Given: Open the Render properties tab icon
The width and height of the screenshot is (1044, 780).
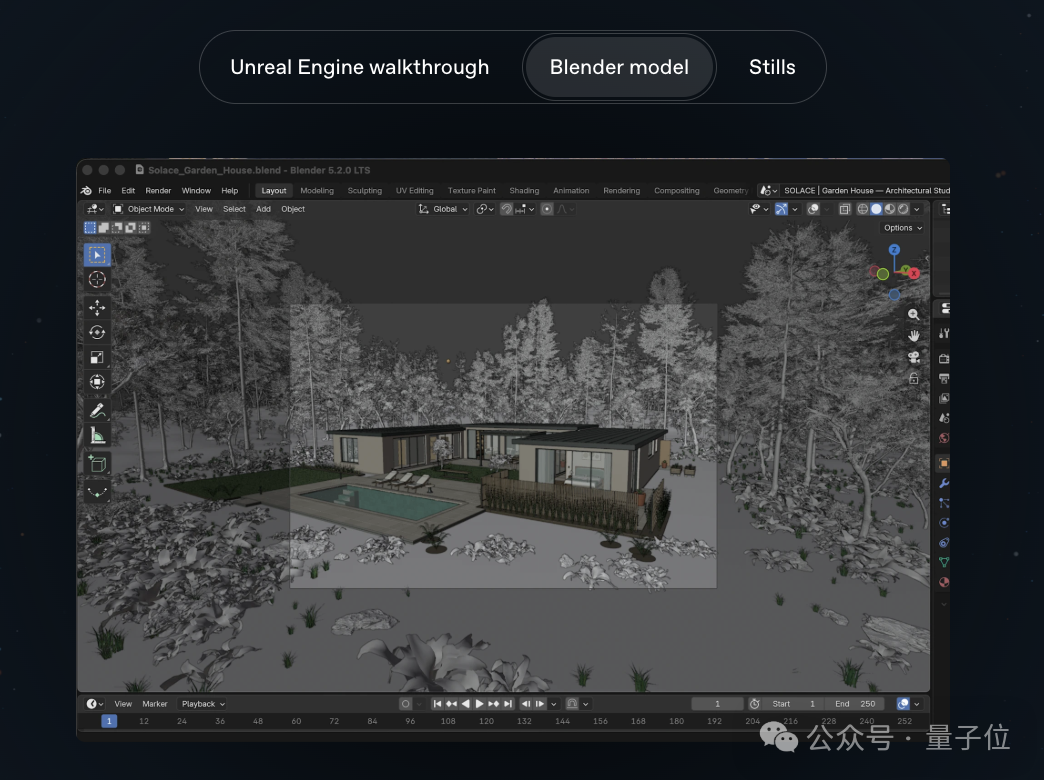Looking at the screenshot, I should [944, 358].
